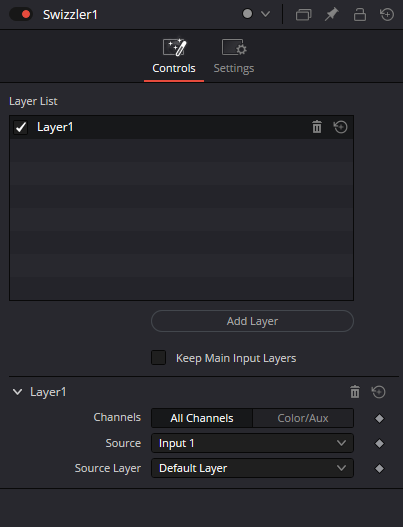Click the Swizzler1 node name

[70, 14]
